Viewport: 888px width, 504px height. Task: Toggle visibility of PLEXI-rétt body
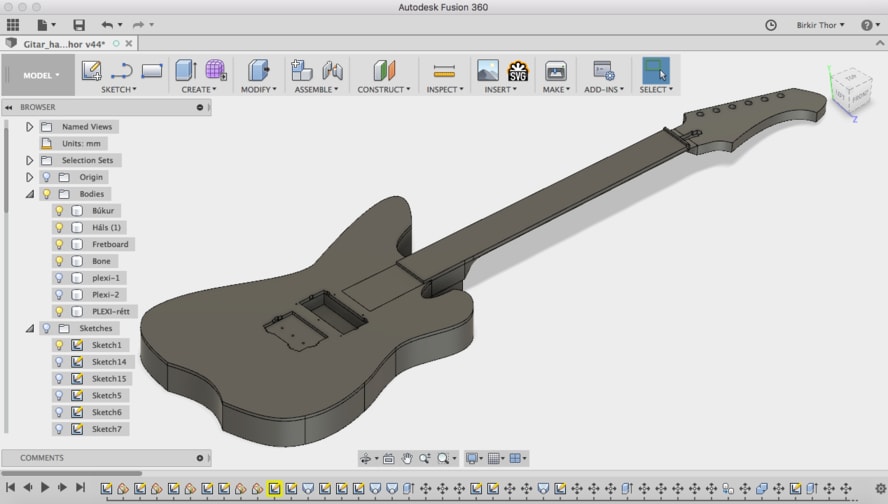pos(59,311)
